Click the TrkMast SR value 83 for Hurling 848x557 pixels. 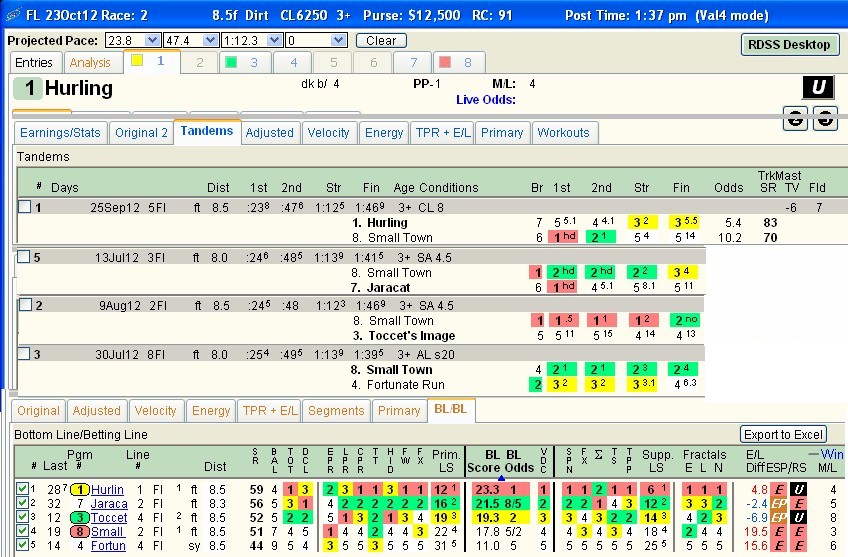click(770, 223)
